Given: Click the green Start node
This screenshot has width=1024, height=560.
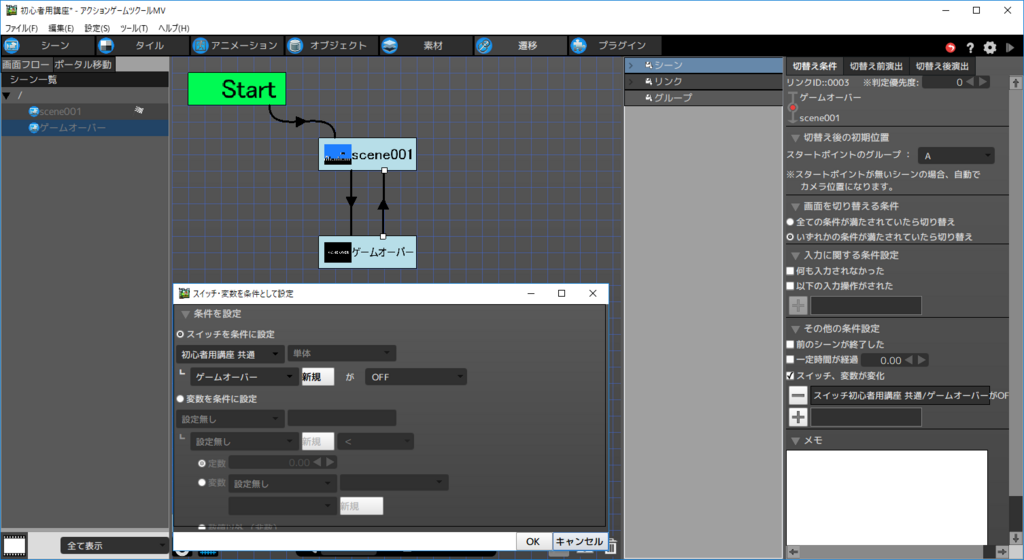Looking at the screenshot, I should (x=237, y=89).
